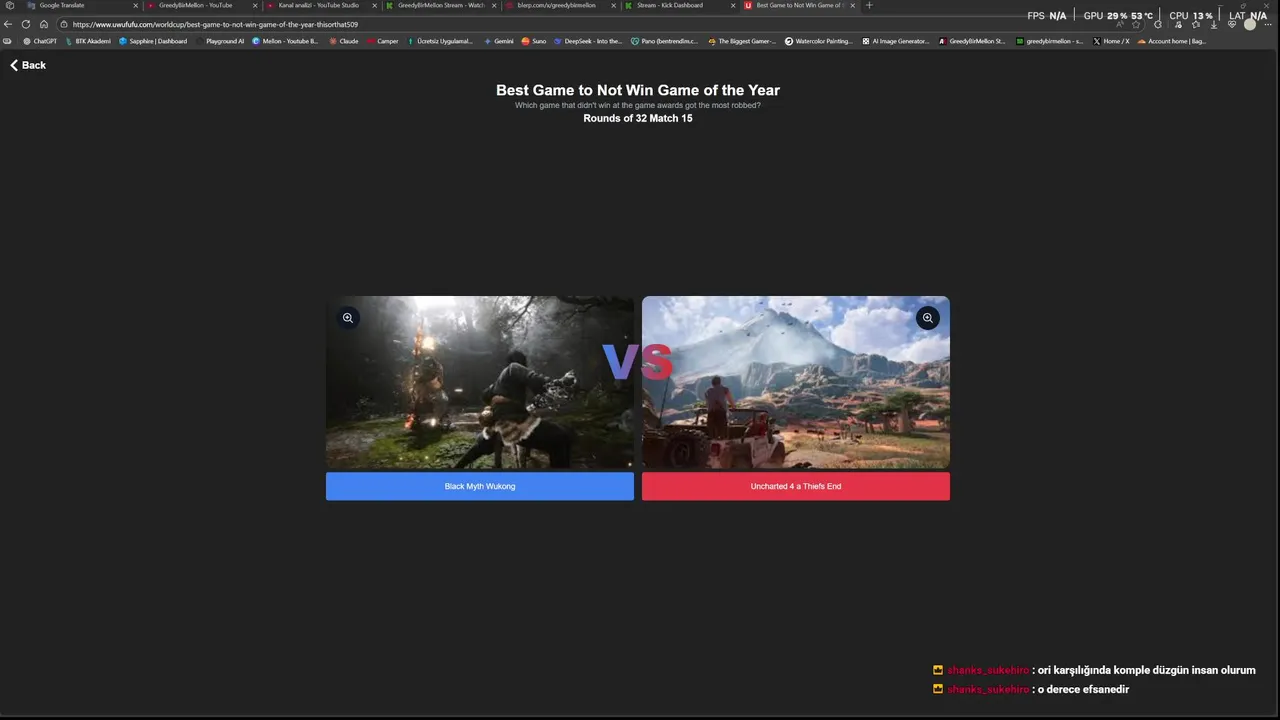Click the Best Game to Not Win title

coord(638,90)
